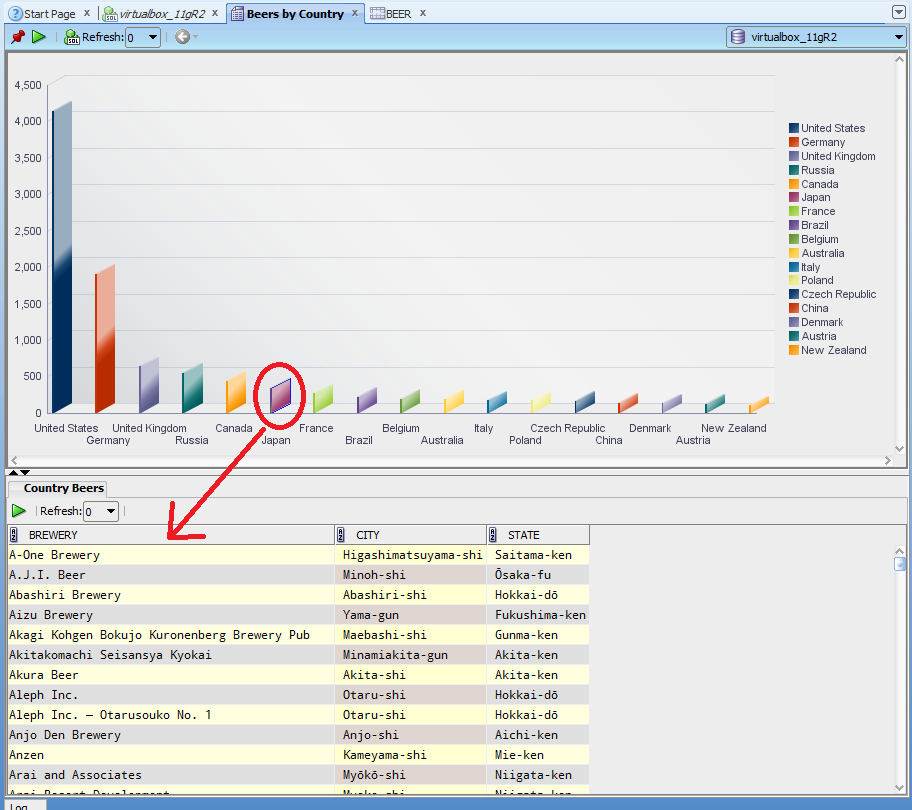Open the document tab list dropdown
912x810 pixels.
coord(898,12)
